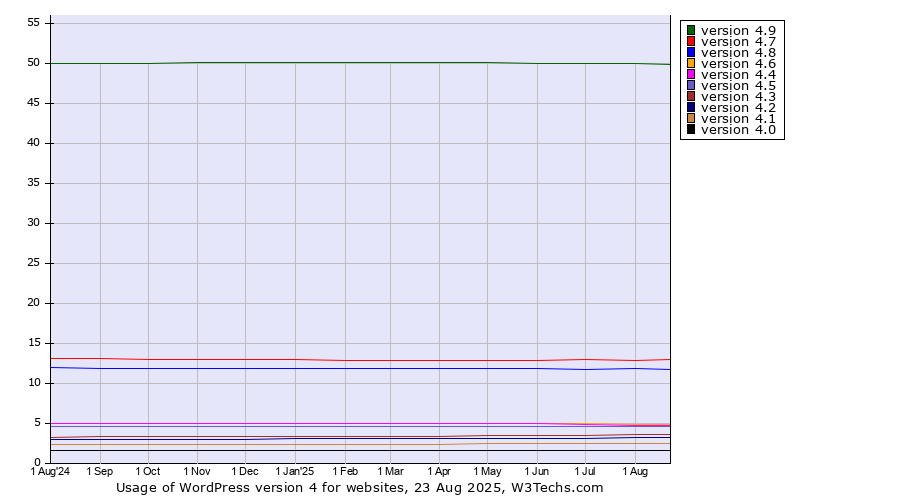
Task: Click the "10" y-axis value
Action: pos(33,383)
